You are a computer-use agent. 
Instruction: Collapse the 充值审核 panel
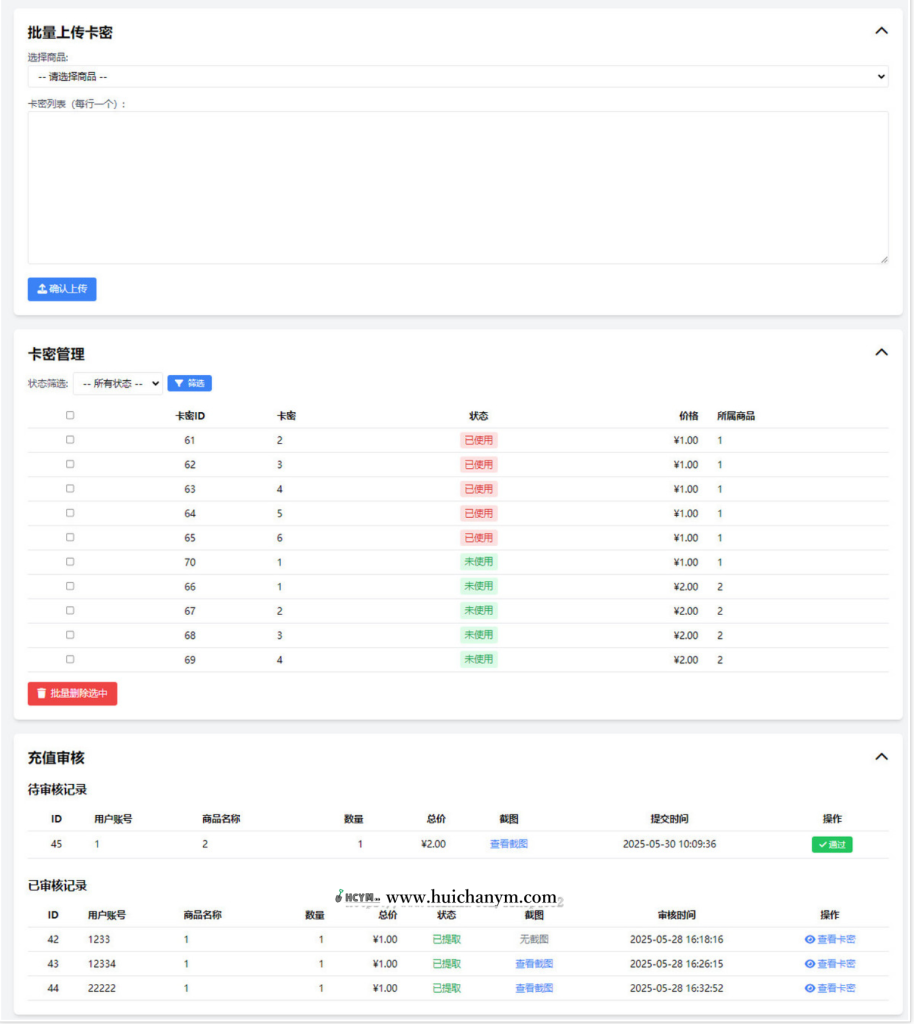[881, 757]
